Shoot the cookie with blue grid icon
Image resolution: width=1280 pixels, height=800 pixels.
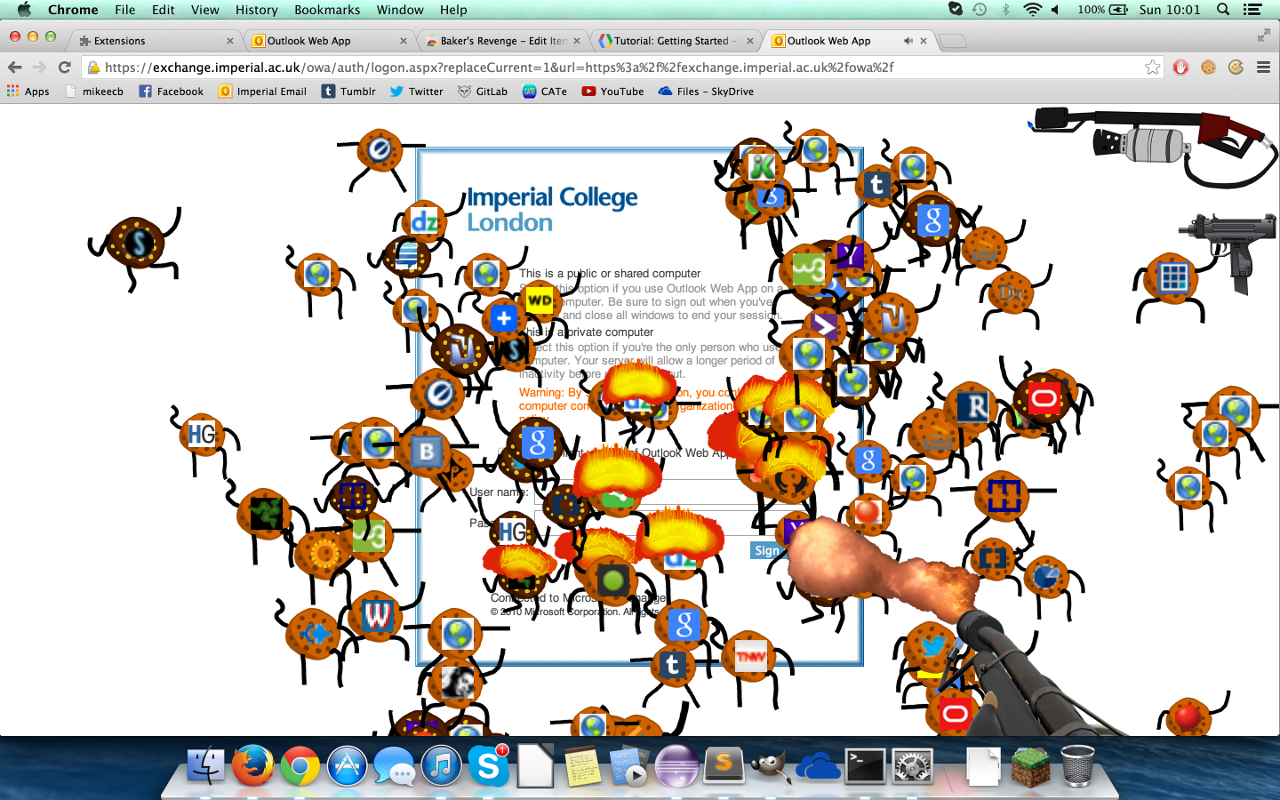pos(1171,277)
